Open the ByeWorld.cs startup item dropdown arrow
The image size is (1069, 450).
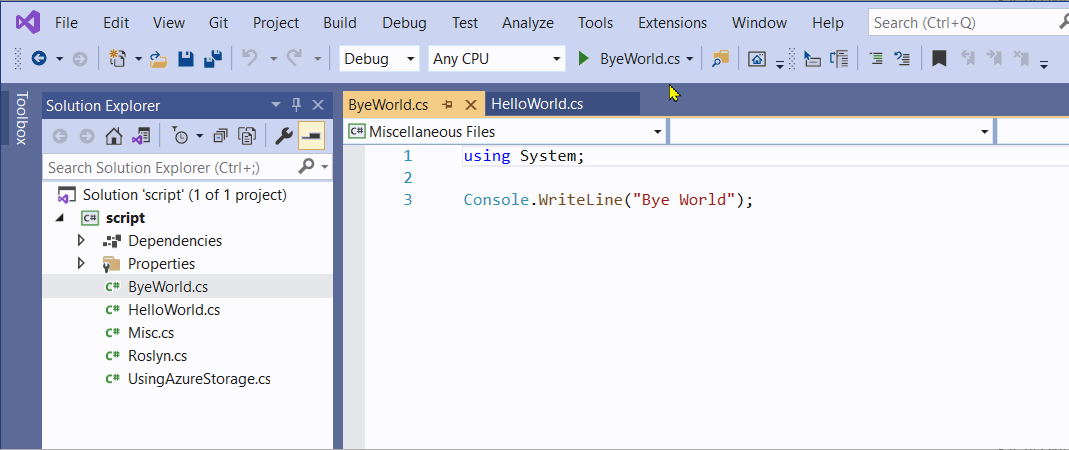coord(690,59)
